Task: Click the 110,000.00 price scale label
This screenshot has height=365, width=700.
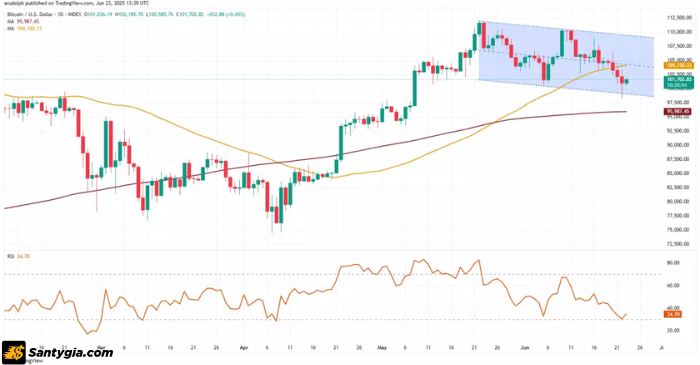Action: pyautogui.click(x=679, y=32)
